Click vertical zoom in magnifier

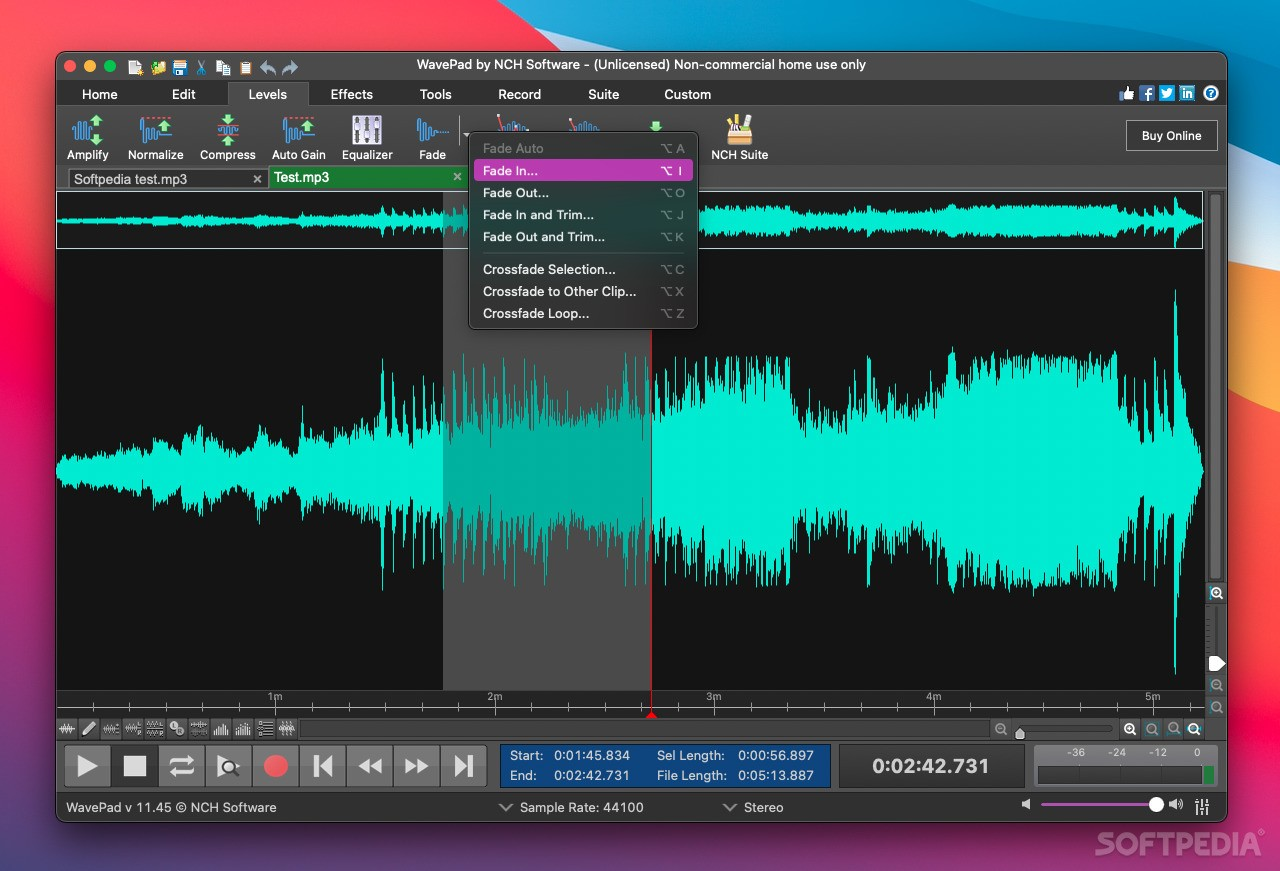pyautogui.click(x=1216, y=593)
